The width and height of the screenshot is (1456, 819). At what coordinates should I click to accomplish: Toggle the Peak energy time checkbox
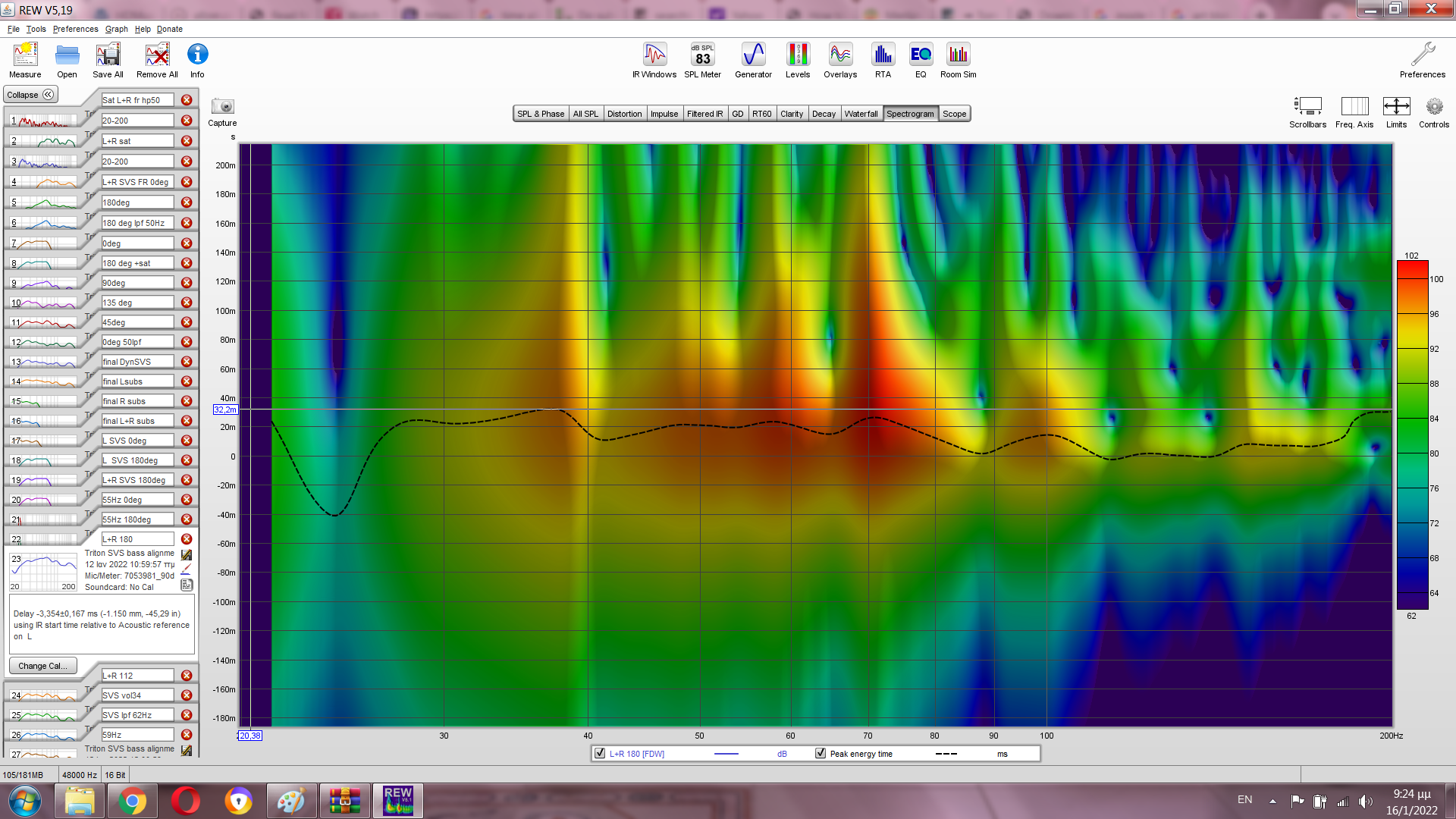point(821,754)
